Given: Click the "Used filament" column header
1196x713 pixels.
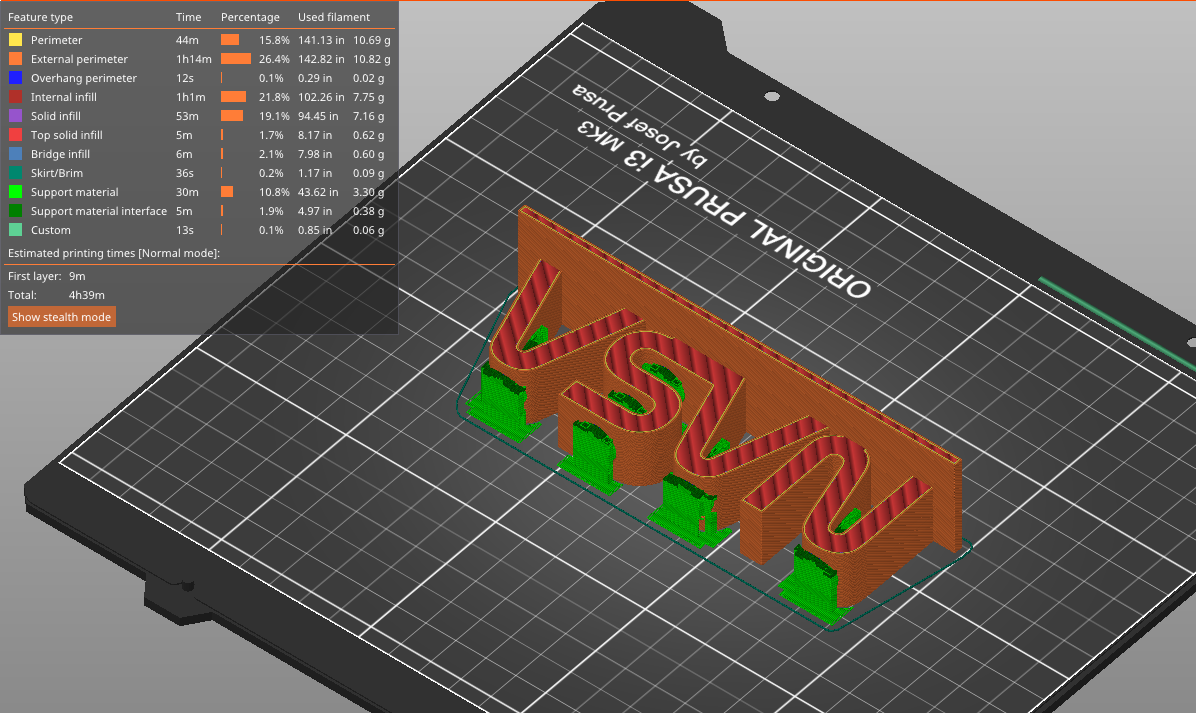Looking at the screenshot, I should tap(334, 17).
